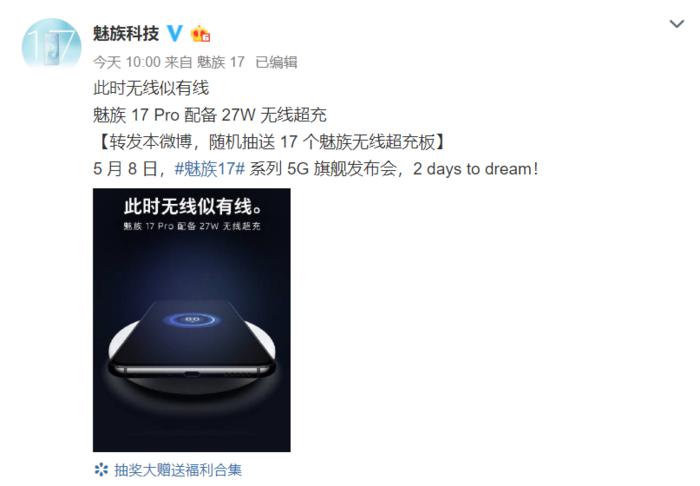Screen dimensions: 700x486
Task: Open the dark wireless charging poster image
Action: [x=192, y=320]
